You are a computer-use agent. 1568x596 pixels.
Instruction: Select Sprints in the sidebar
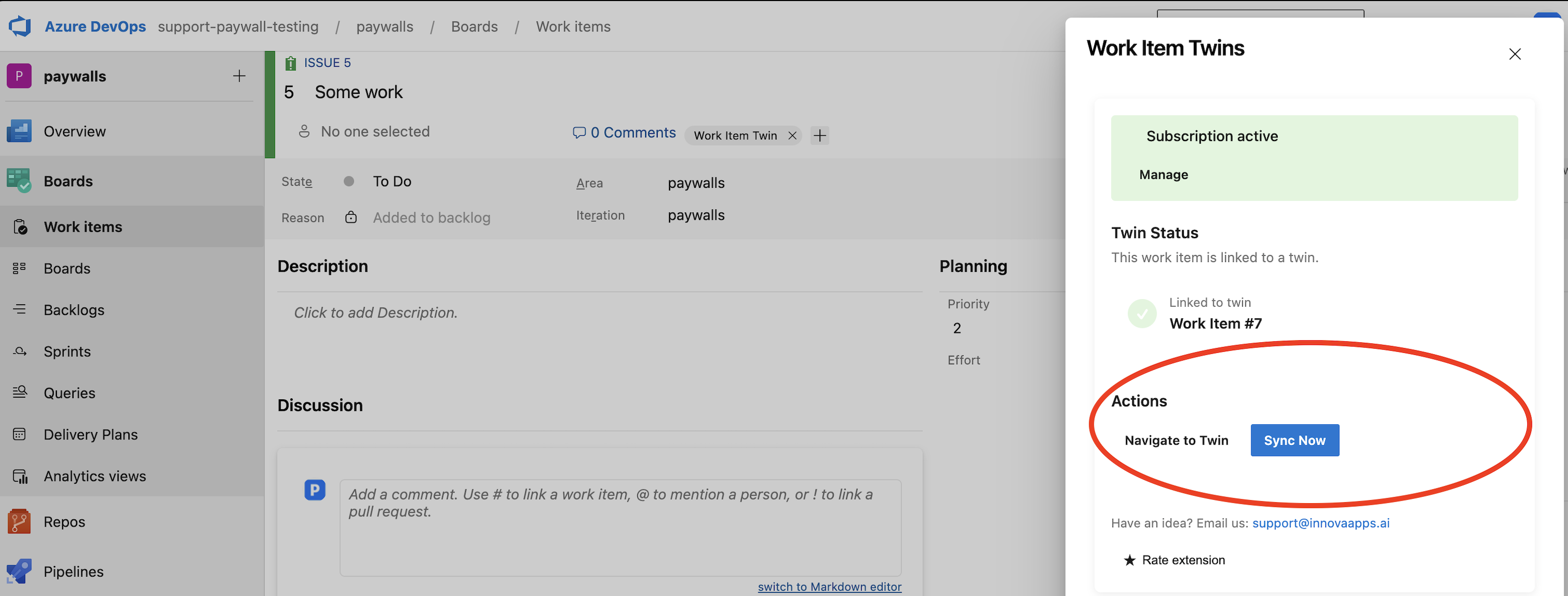pyautogui.click(x=67, y=351)
